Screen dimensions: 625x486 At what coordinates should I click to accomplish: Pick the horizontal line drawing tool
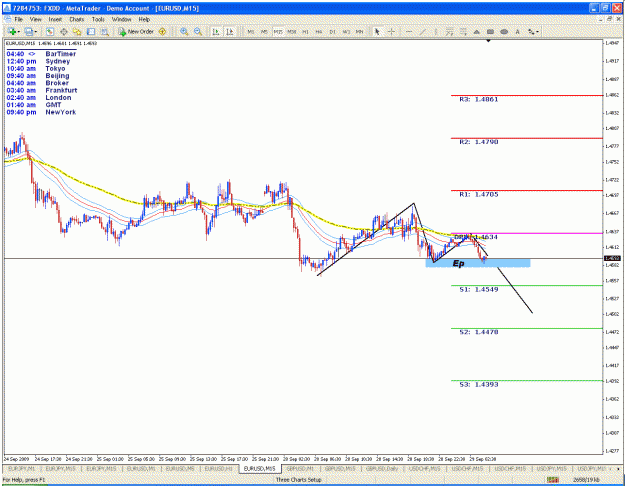click(x=409, y=31)
